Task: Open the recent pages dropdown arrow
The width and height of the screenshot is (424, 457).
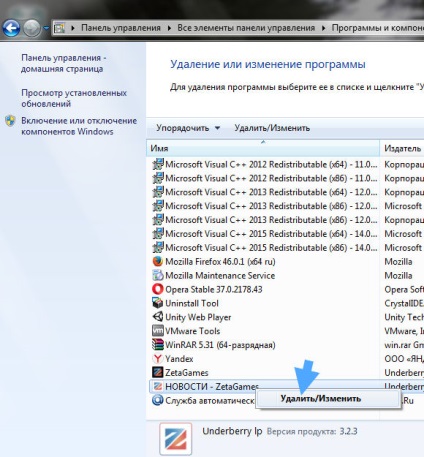Action: (x=46, y=28)
